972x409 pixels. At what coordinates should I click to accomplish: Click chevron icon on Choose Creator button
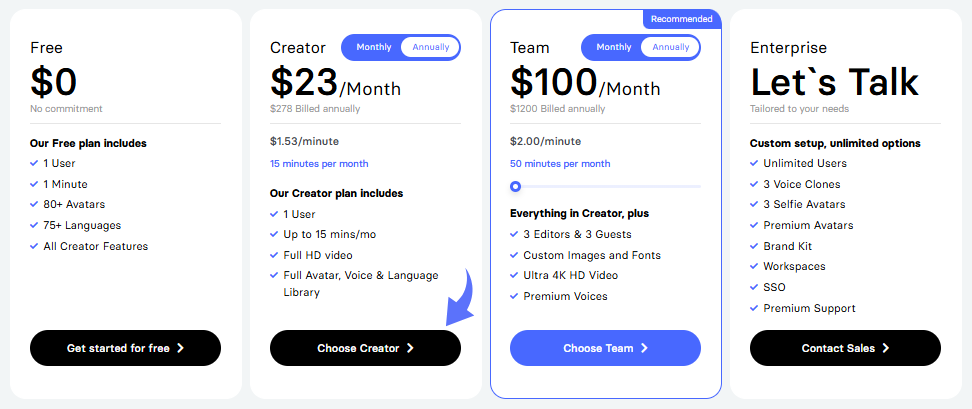[410, 348]
